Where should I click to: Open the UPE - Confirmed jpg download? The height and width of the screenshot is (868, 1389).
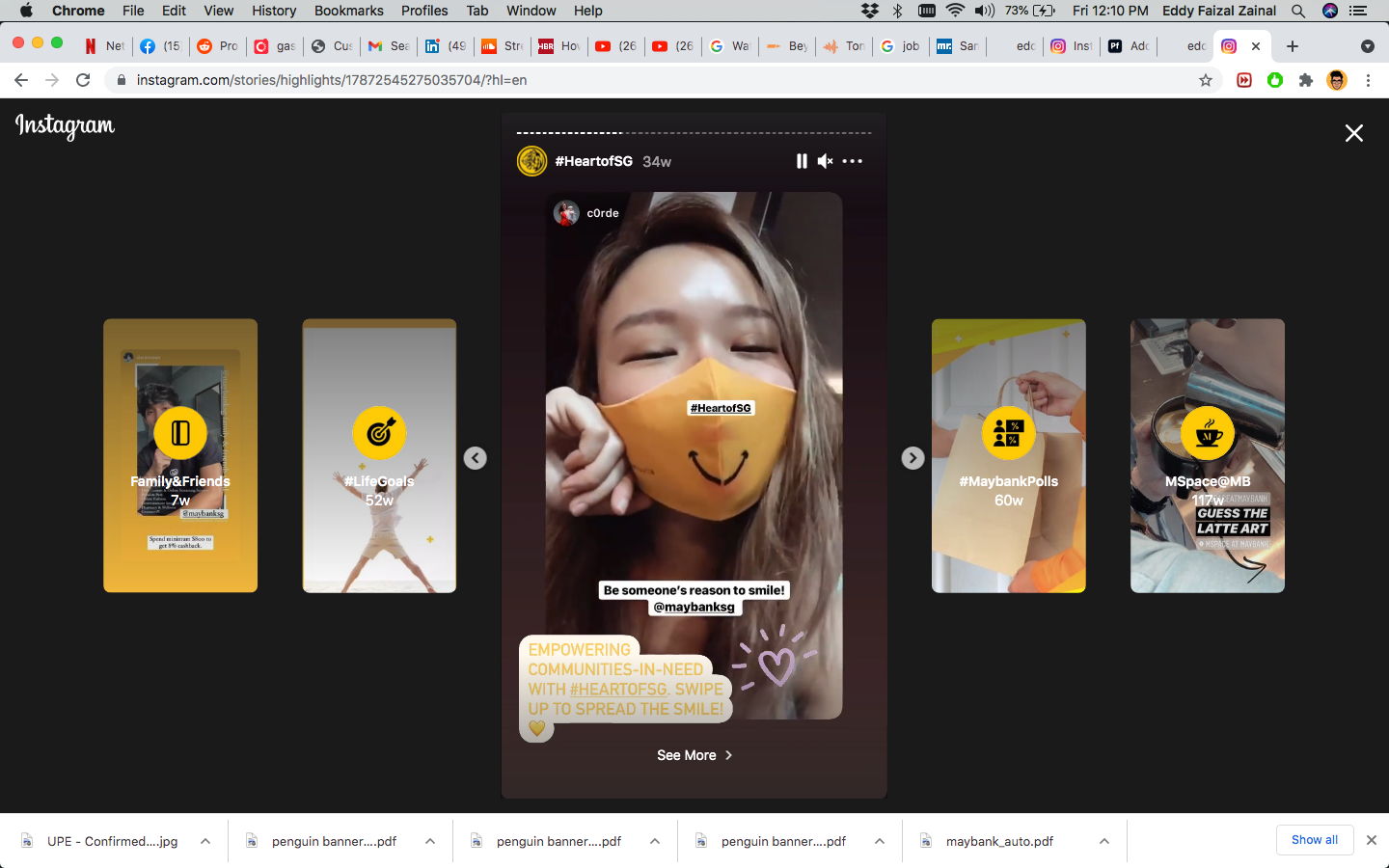click(x=112, y=841)
